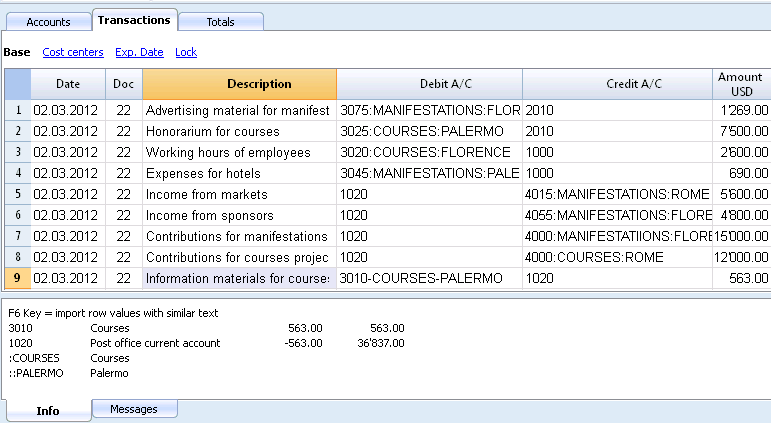This screenshot has height=423, width=771.
Task: Click 'Advertising material for manifest' description cell
Action: point(239,110)
